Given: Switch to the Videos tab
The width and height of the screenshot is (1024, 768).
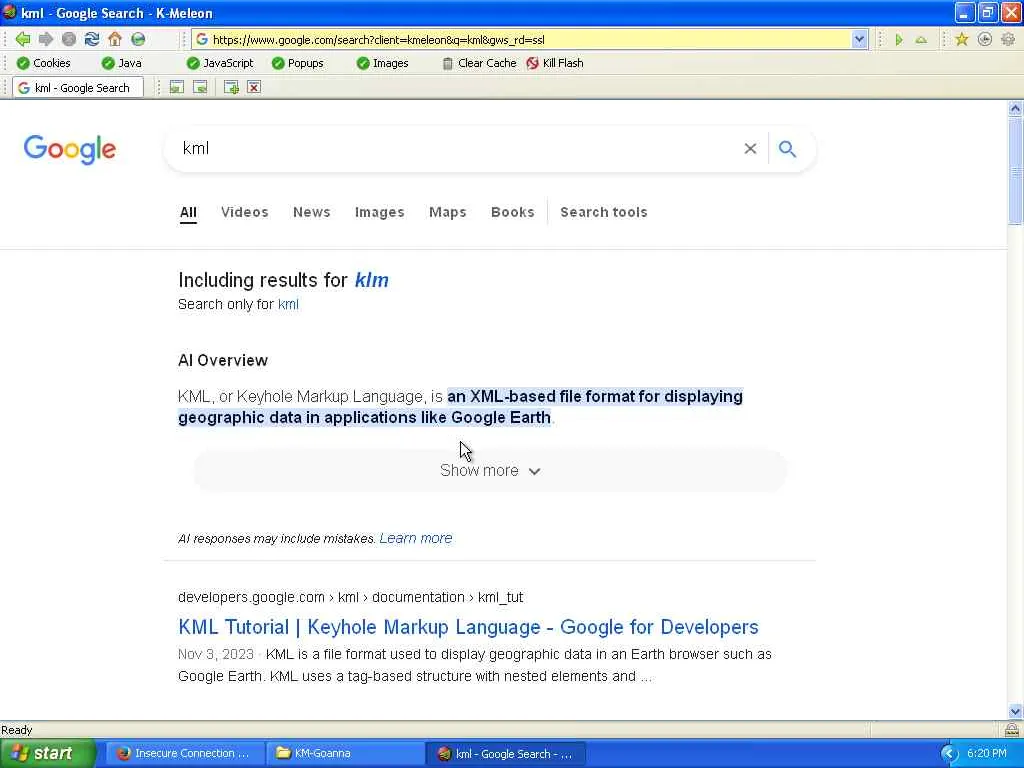Looking at the screenshot, I should coord(244,212).
